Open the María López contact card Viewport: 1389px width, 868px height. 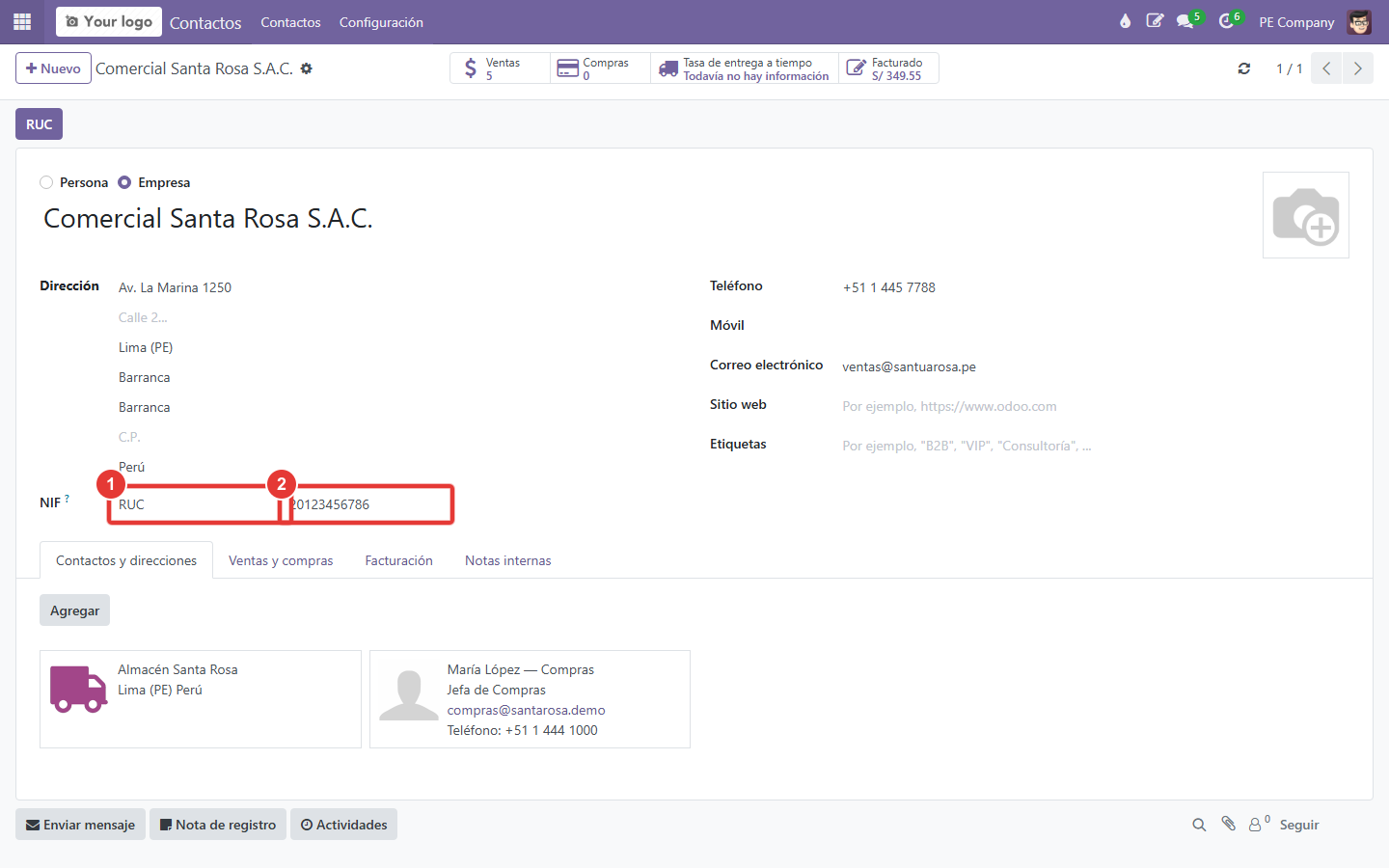point(530,699)
